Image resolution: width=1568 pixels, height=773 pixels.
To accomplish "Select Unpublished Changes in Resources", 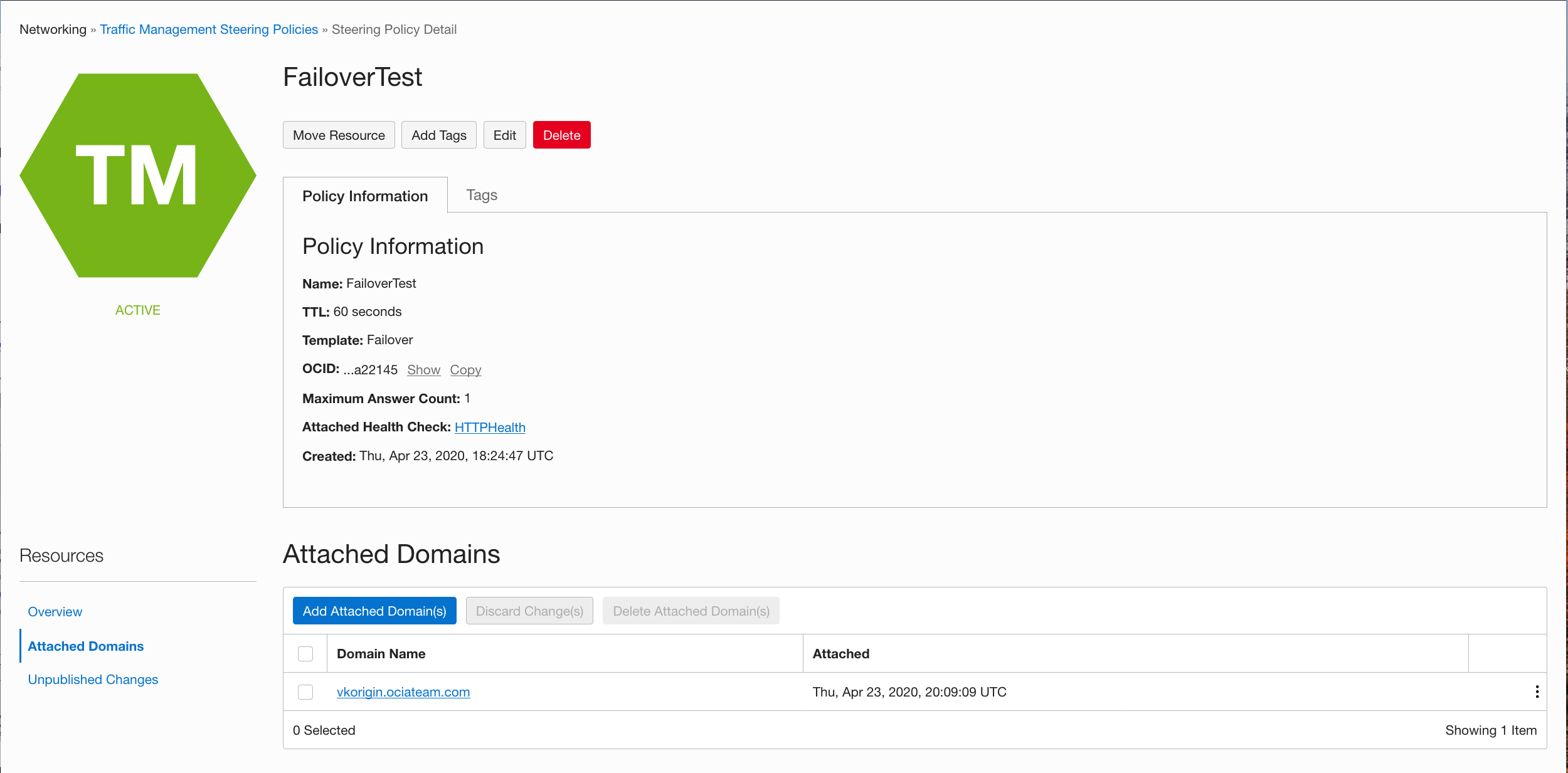I will pos(93,680).
